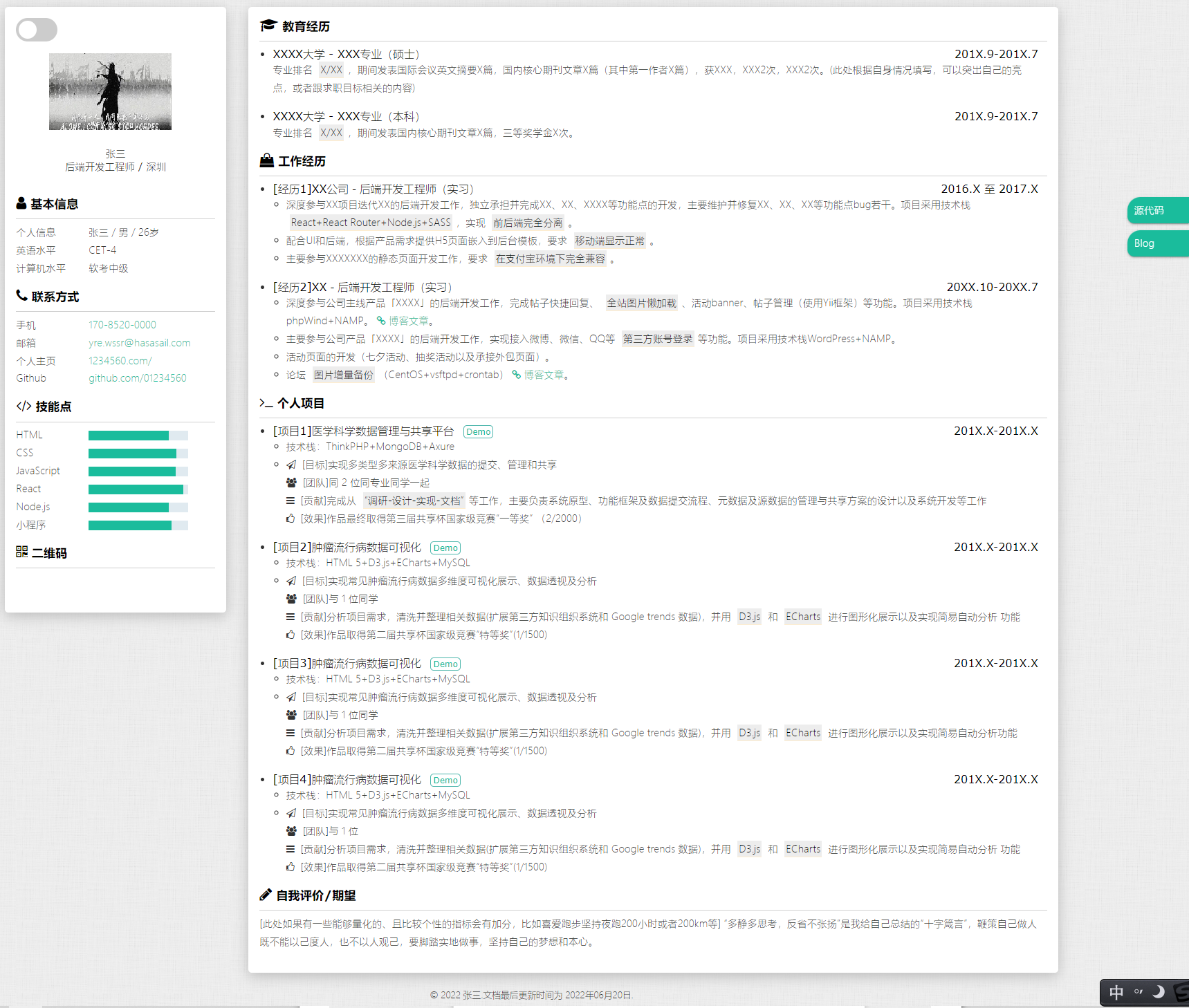Click the phone icon by 联系方式
The height and width of the screenshot is (1008, 1189).
[22, 296]
